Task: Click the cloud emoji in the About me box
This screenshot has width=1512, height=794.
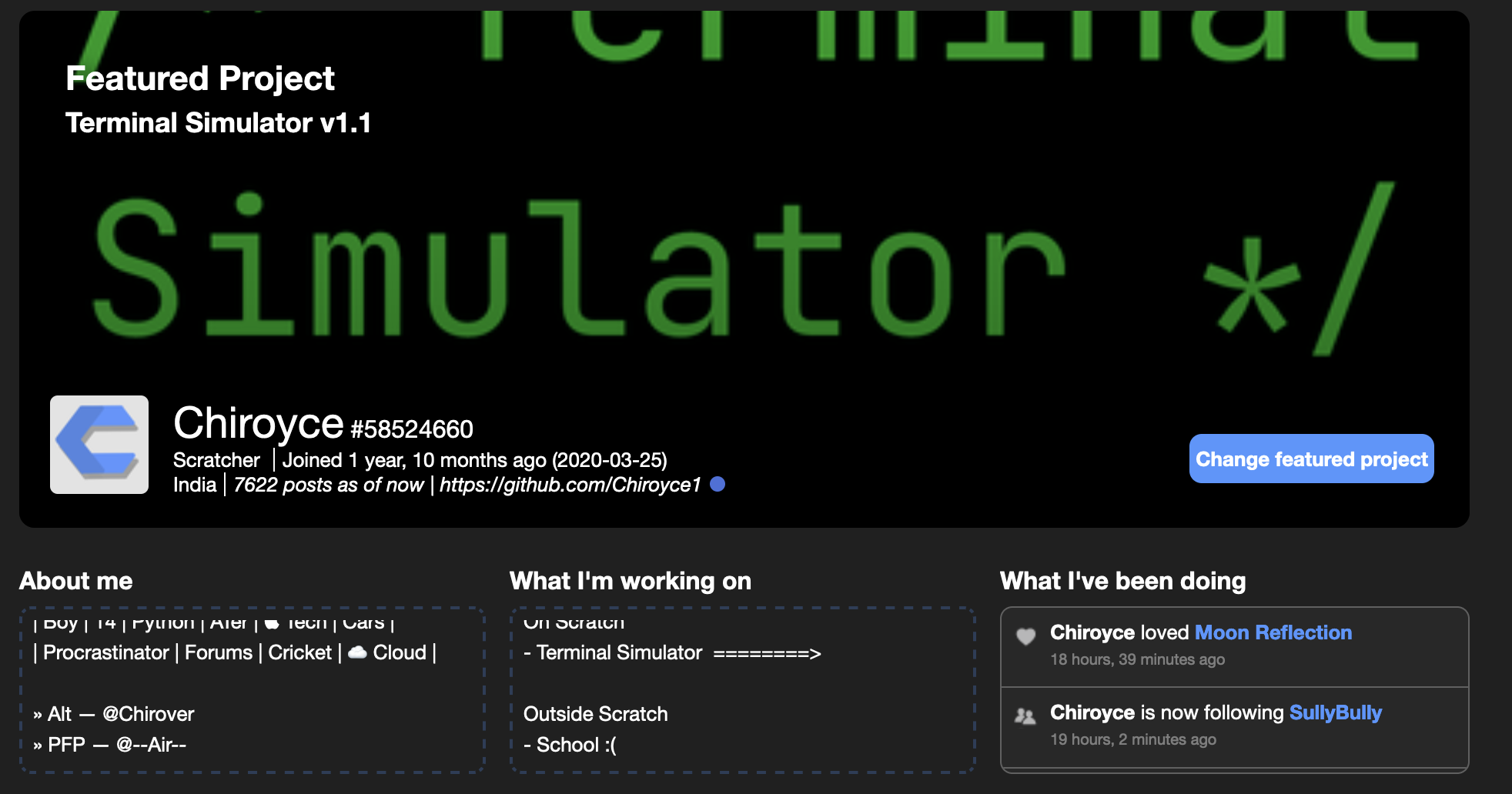Action: (357, 652)
